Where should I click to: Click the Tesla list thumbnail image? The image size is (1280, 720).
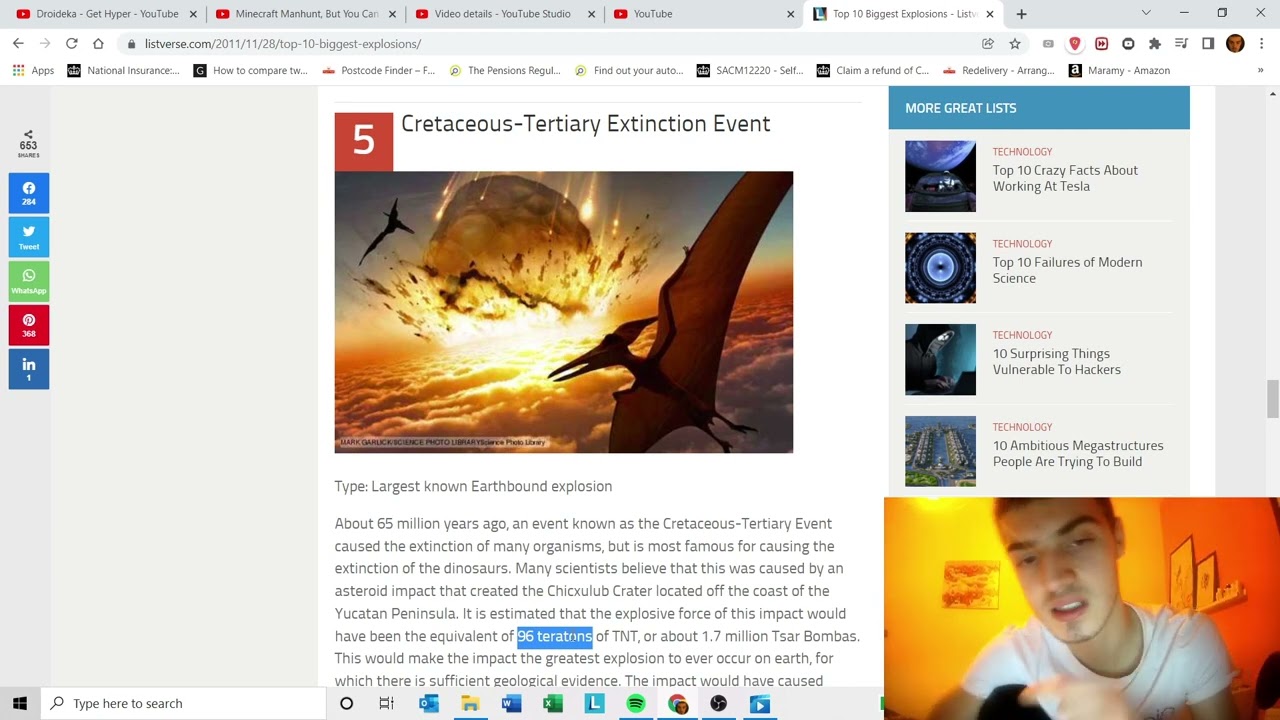coord(940,176)
